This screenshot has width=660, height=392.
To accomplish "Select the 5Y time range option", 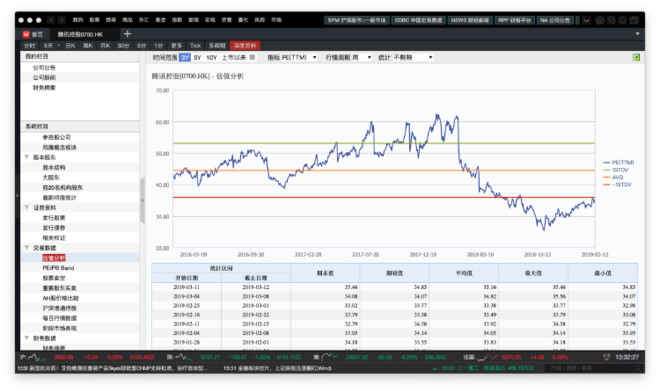I will [x=197, y=57].
